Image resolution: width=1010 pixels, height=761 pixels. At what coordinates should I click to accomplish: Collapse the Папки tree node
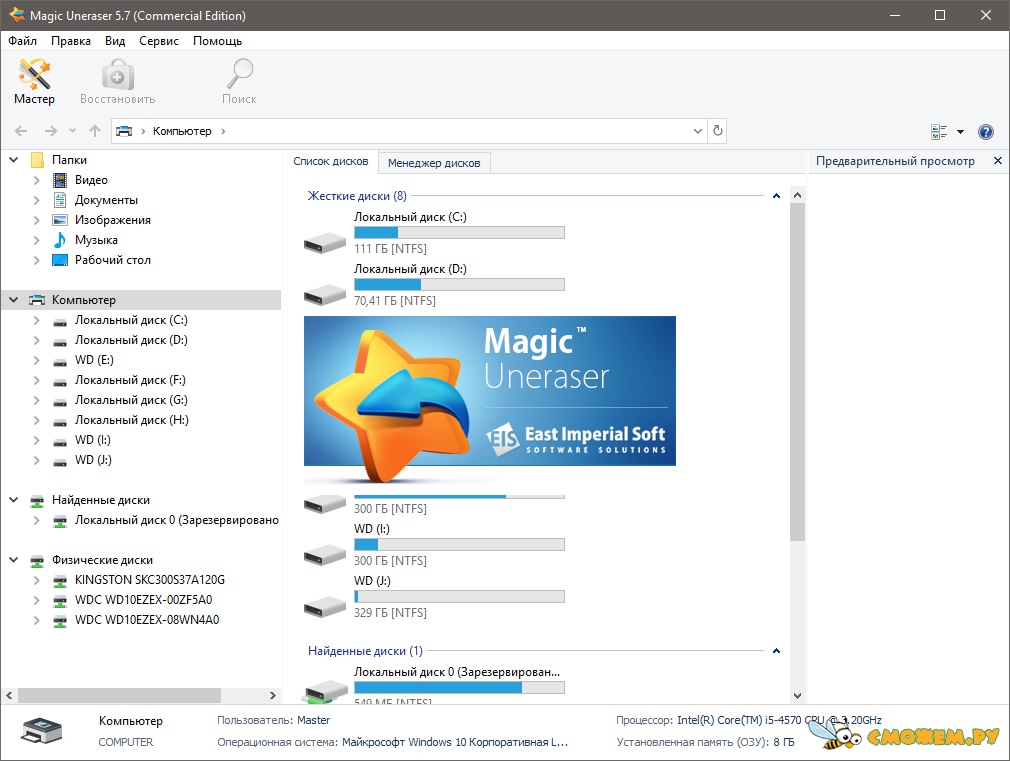pyautogui.click(x=14, y=159)
